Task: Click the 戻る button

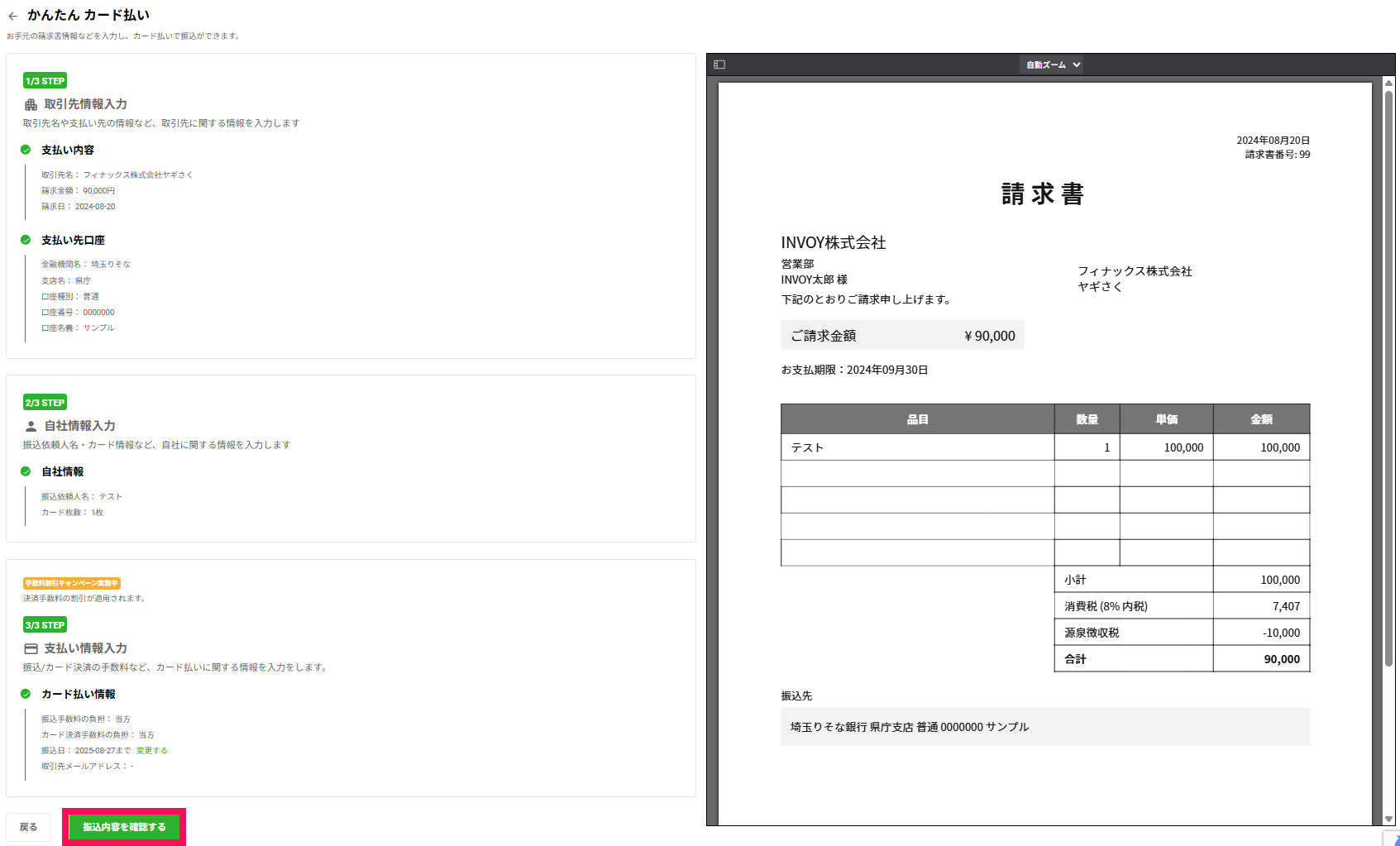Action: point(28,827)
